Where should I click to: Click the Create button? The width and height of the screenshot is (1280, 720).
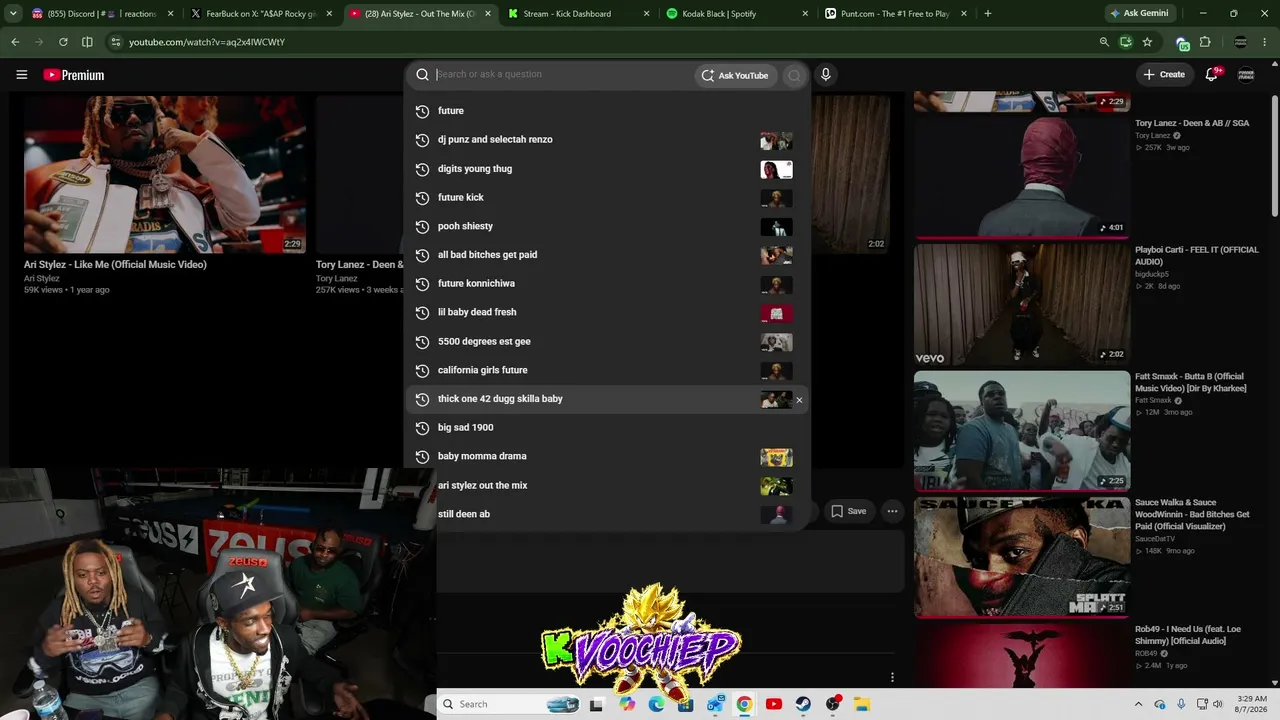coord(1164,75)
